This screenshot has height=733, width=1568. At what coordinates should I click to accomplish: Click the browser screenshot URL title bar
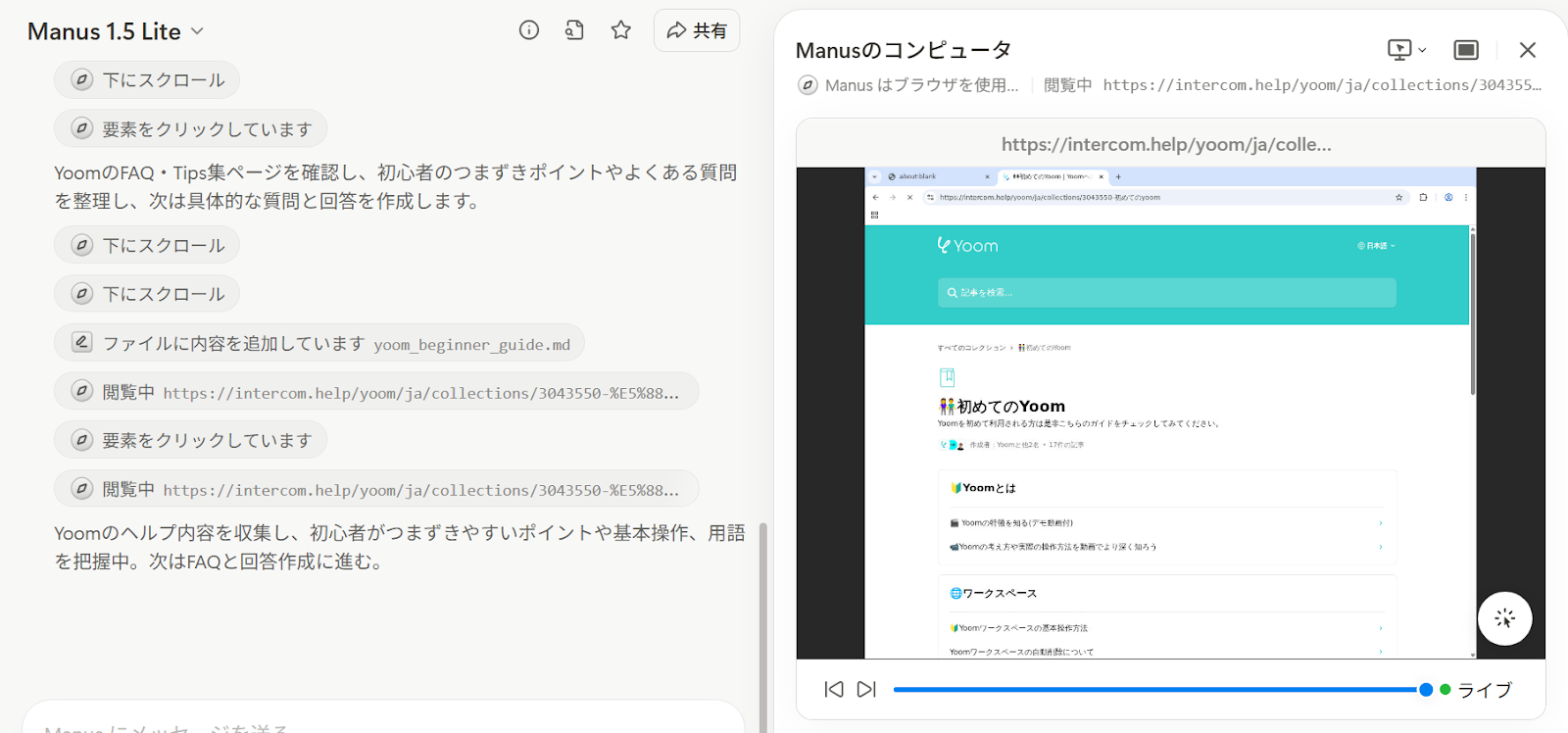pyautogui.click(x=1166, y=144)
